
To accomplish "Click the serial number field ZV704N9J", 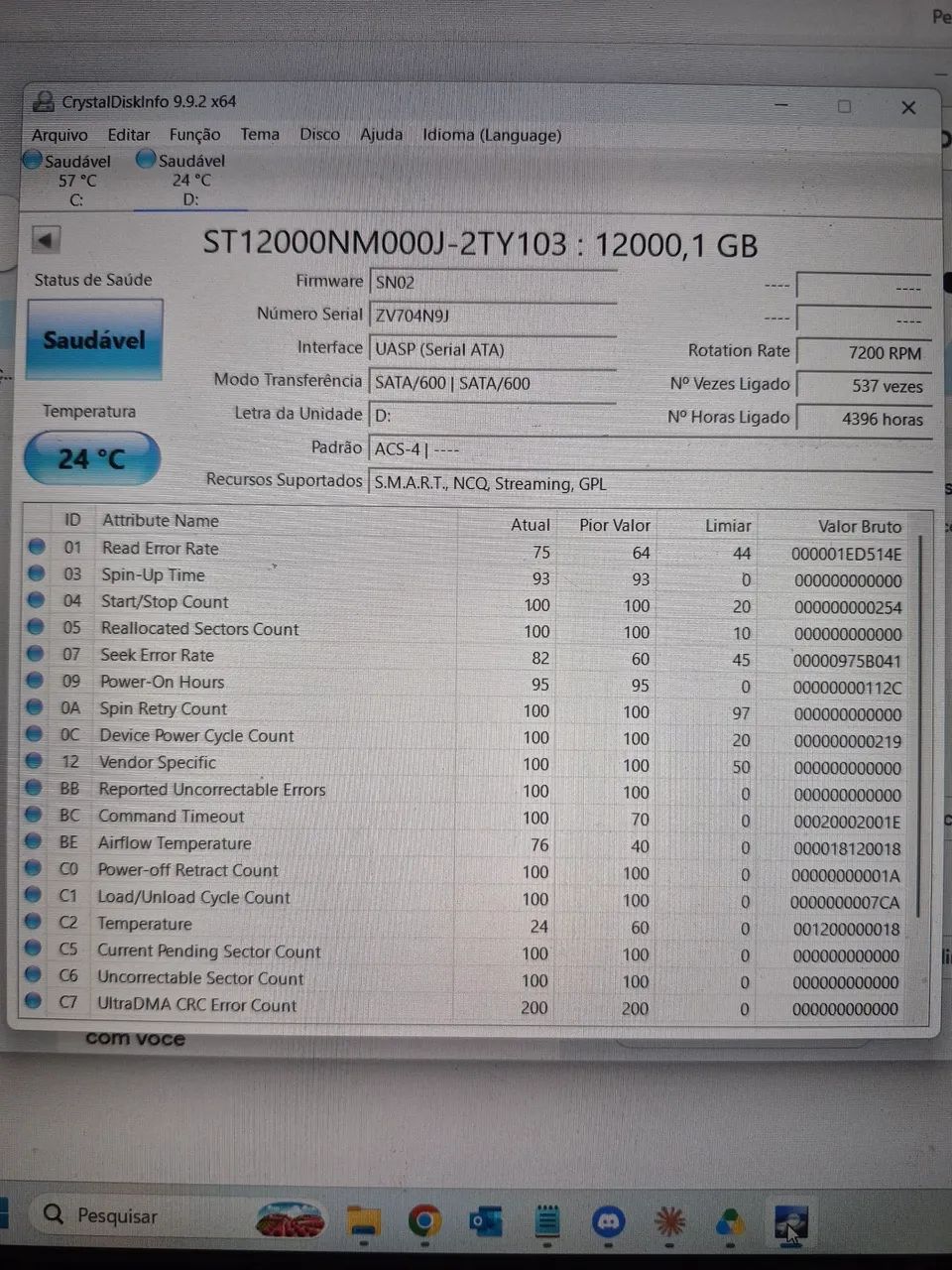I will pyautogui.click(x=493, y=317).
